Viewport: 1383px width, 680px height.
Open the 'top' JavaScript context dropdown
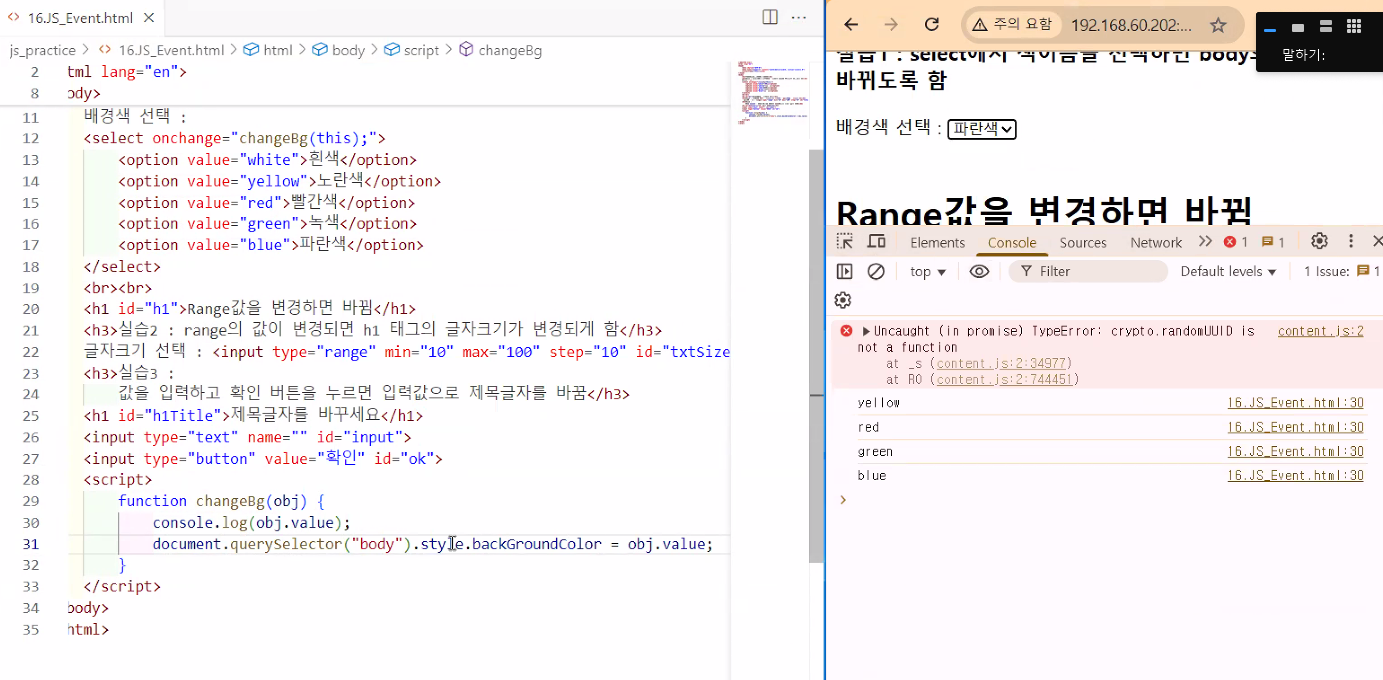click(x=928, y=271)
